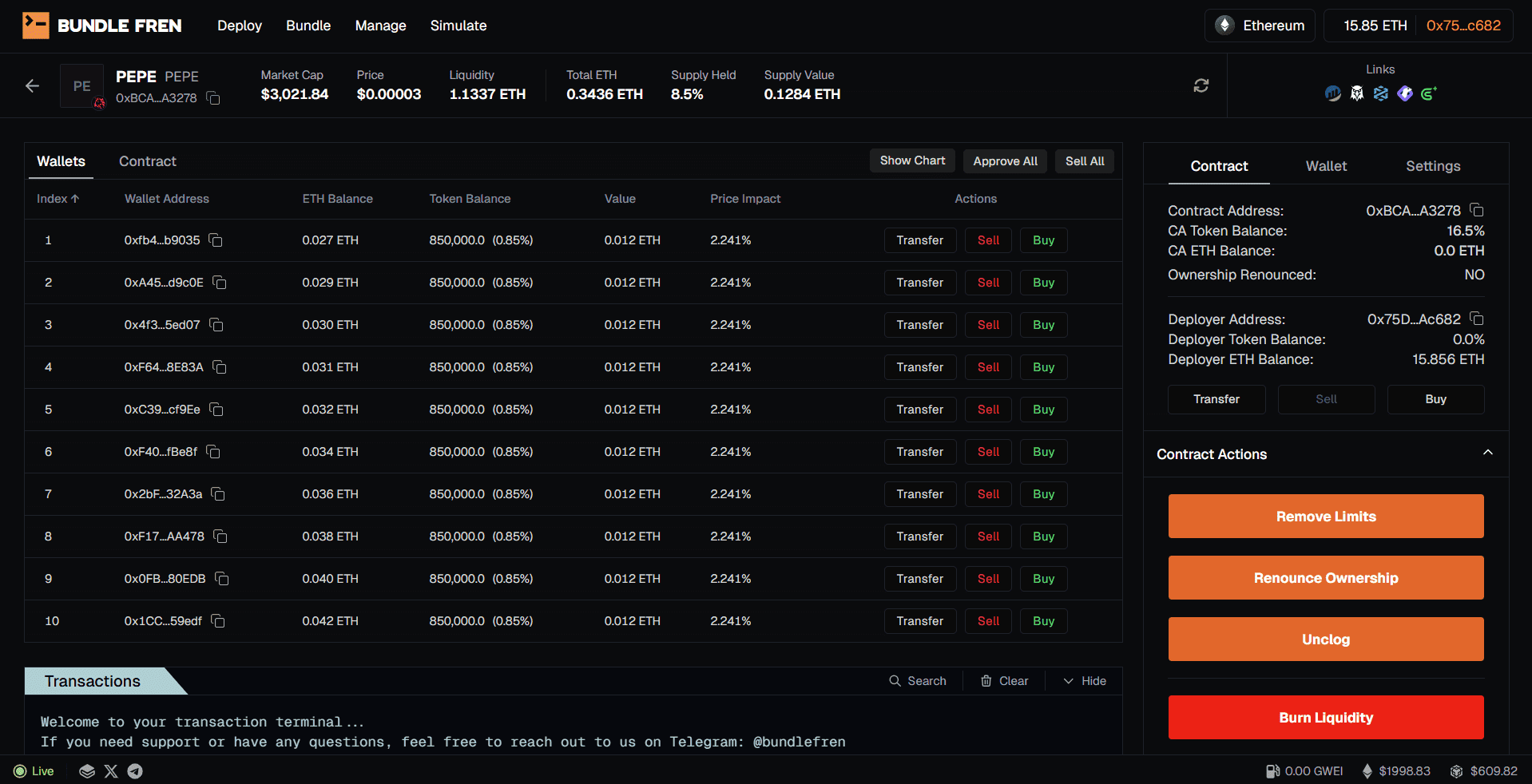Click the Sell All button
1532x784 pixels.
[x=1084, y=160]
